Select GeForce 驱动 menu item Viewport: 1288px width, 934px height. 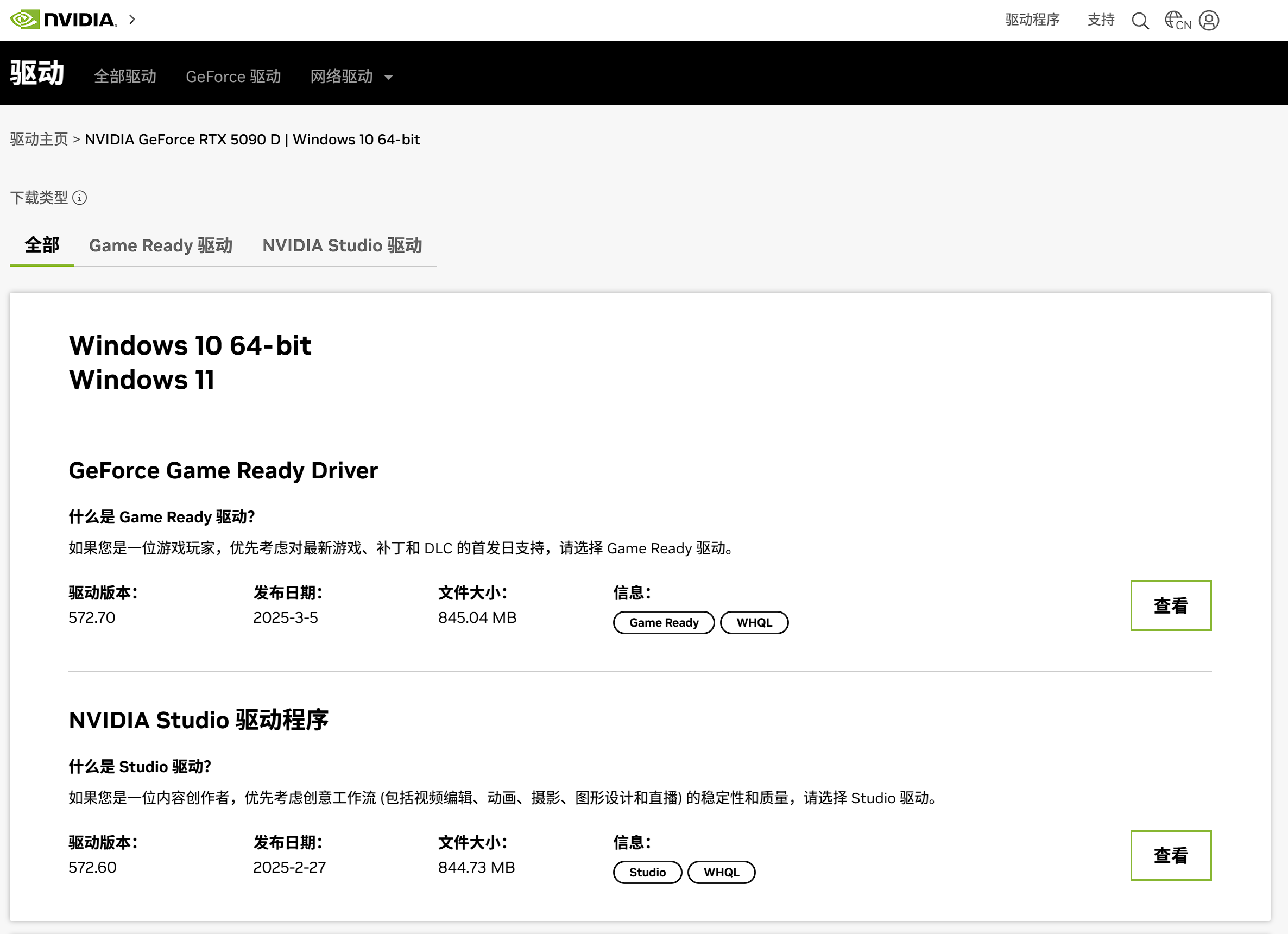coord(233,77)
